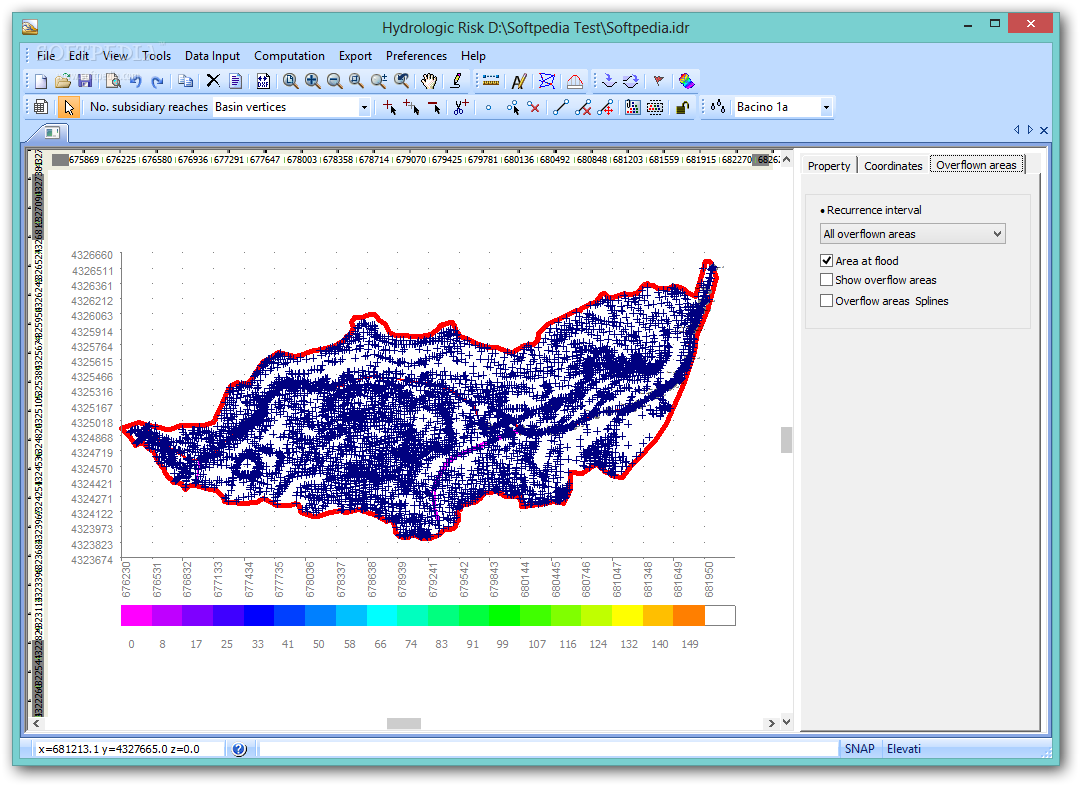The width and height of the screenshot is (1080, 786).
Task: Copy the selection with the copy icon
Action: 185,81
